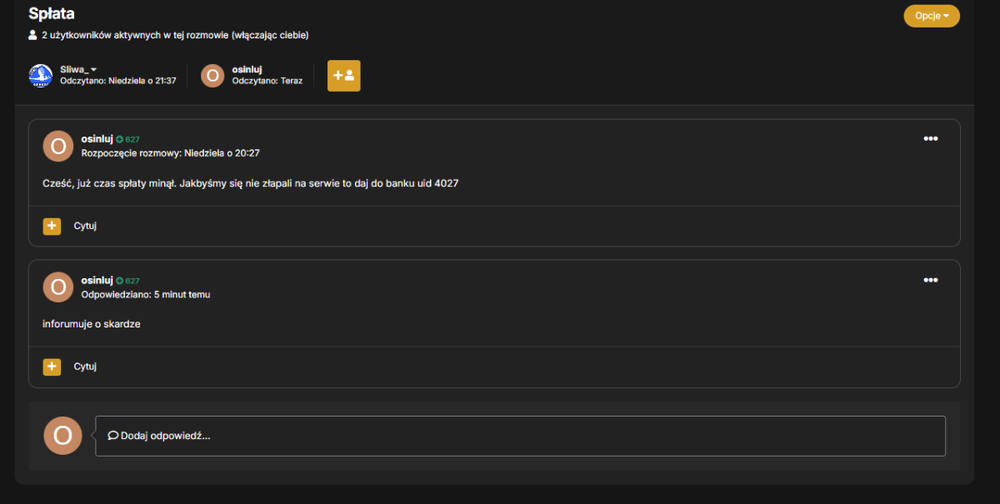Open Sliwa_ user avatar
The height and width of the screenshot is (504, 1000).
40,75
